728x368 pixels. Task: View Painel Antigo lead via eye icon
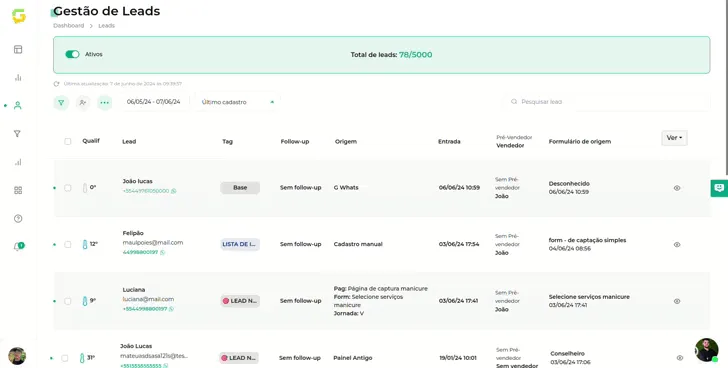click(680, 358)
